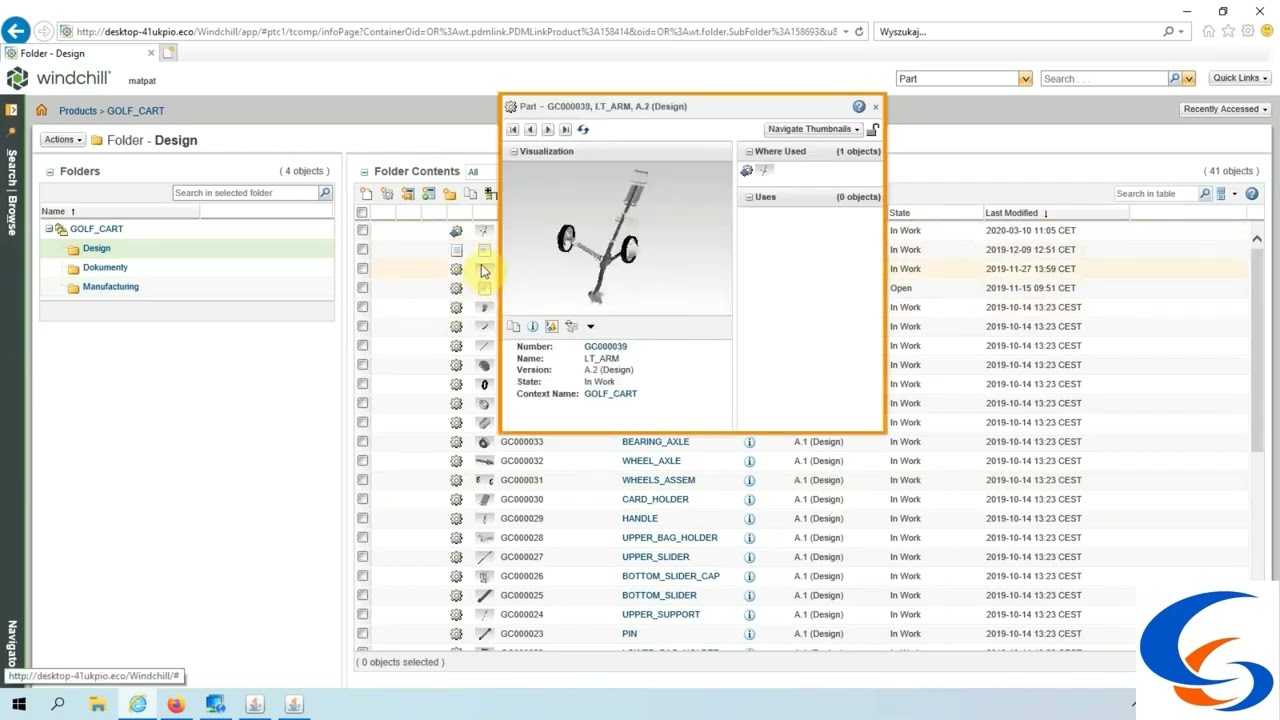1280x720 pixels.
Task: Open the Folder Contents table help icon
Action: pyautogui.click(x=1252, y=194)
